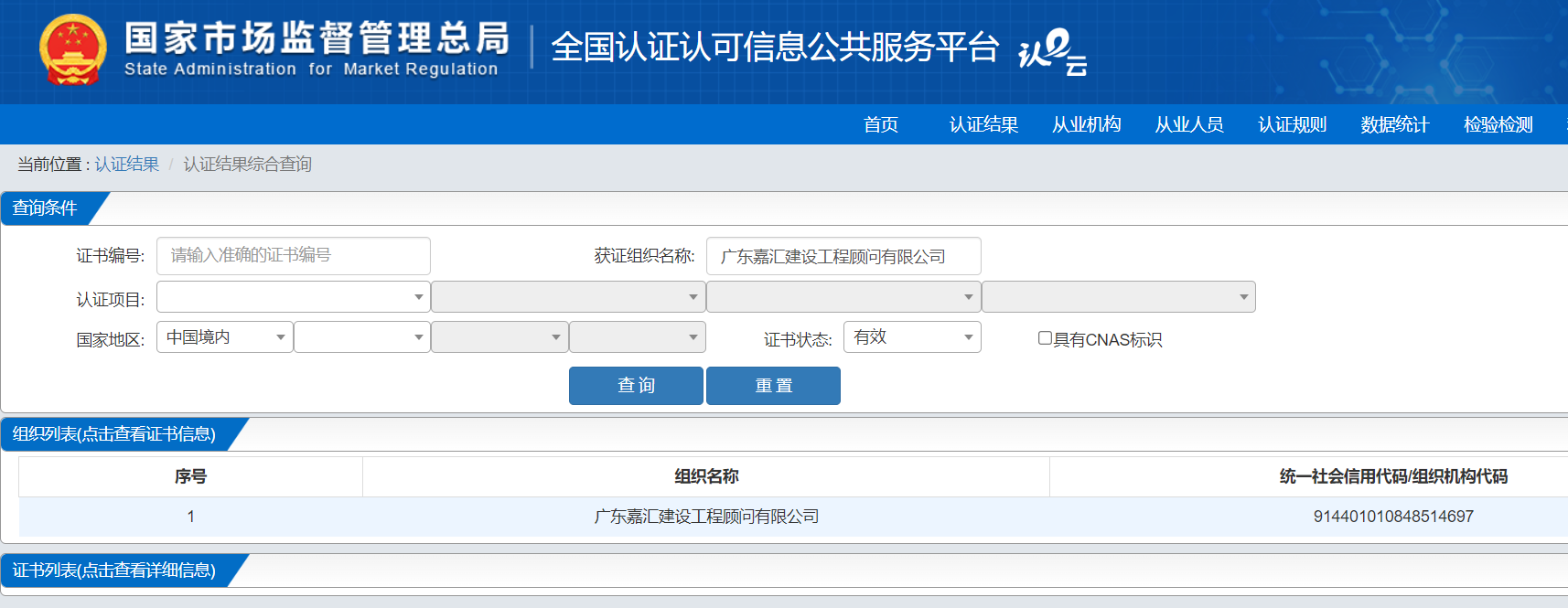Screen dimensions: 1568x608
Task: Click the national emblem logo
Action: tap(73, 50)
